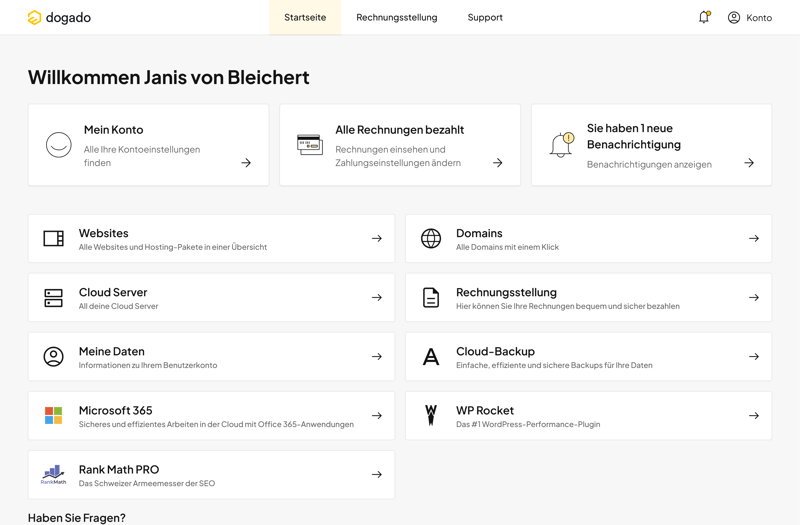Screen dimensions: 800x525
Task: Click the arrow on the Cloud-Backup row
Action: point(754,356)
